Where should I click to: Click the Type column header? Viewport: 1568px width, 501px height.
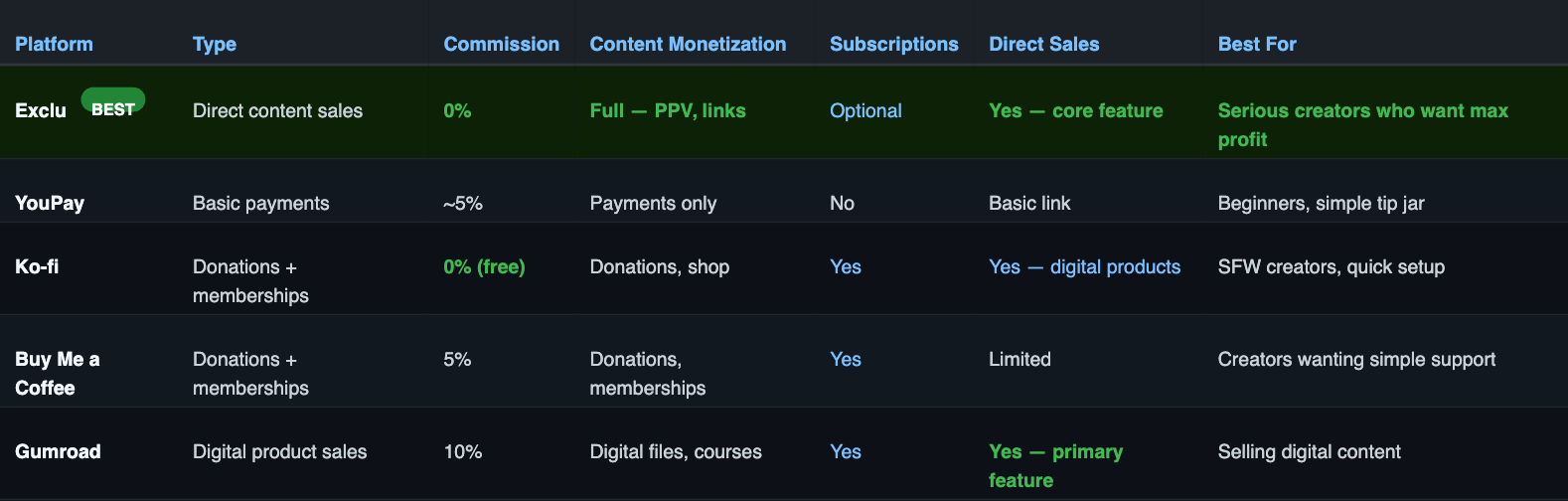coord(215,44)
